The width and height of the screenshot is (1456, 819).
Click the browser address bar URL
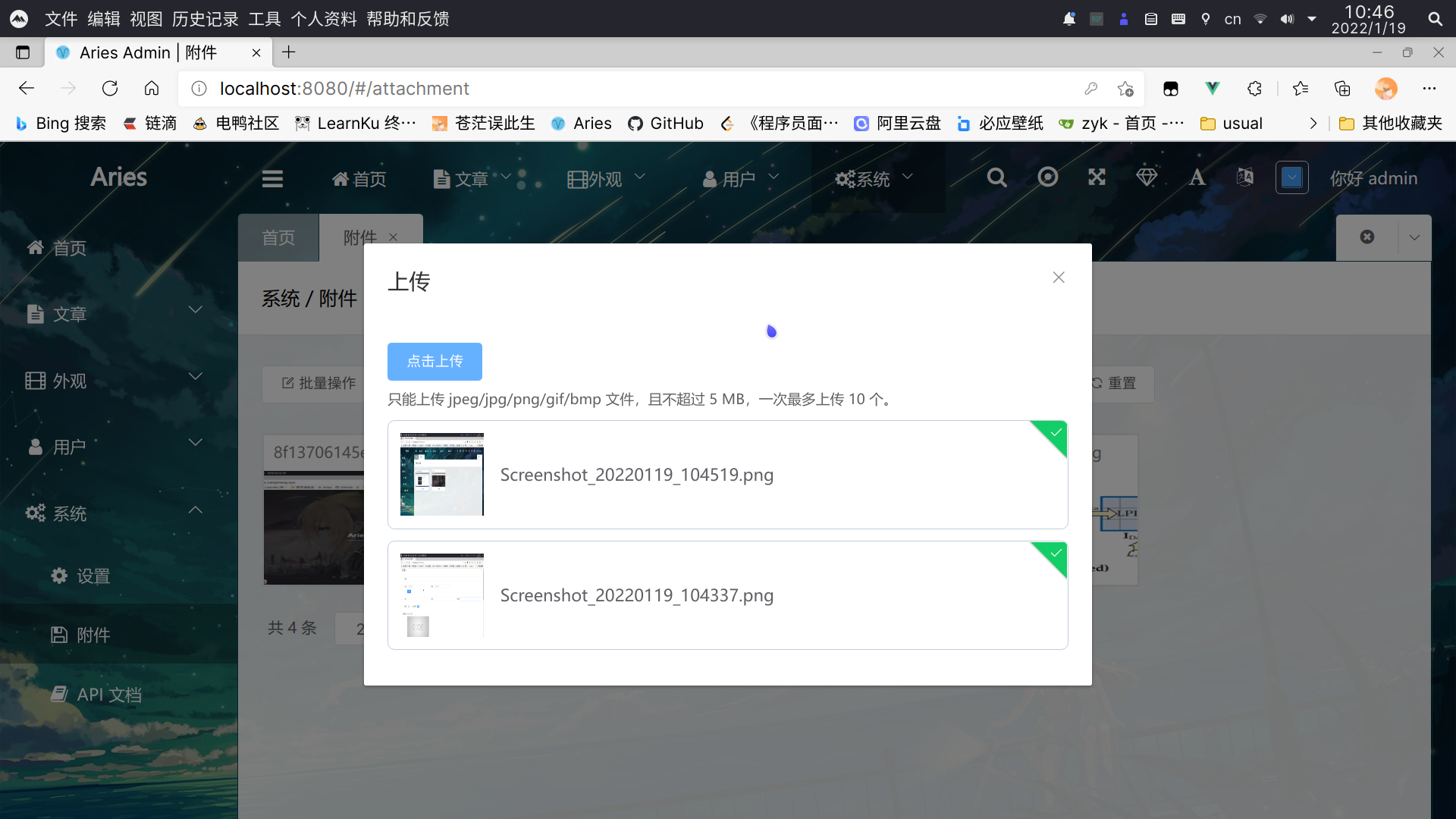point(344,89)
